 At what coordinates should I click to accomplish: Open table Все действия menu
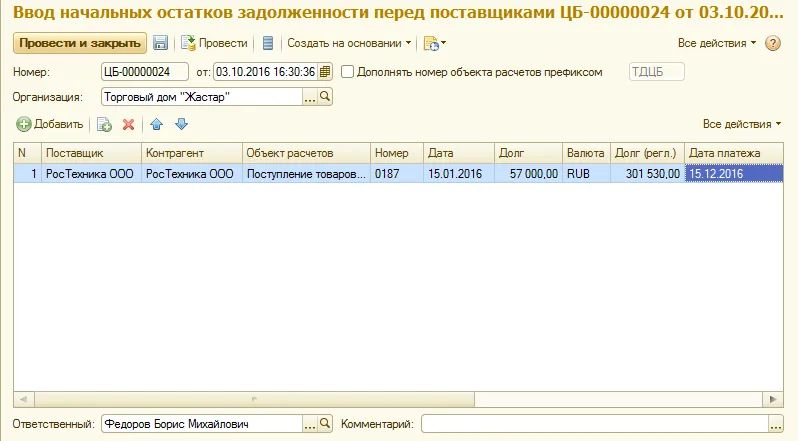(742, 124)
